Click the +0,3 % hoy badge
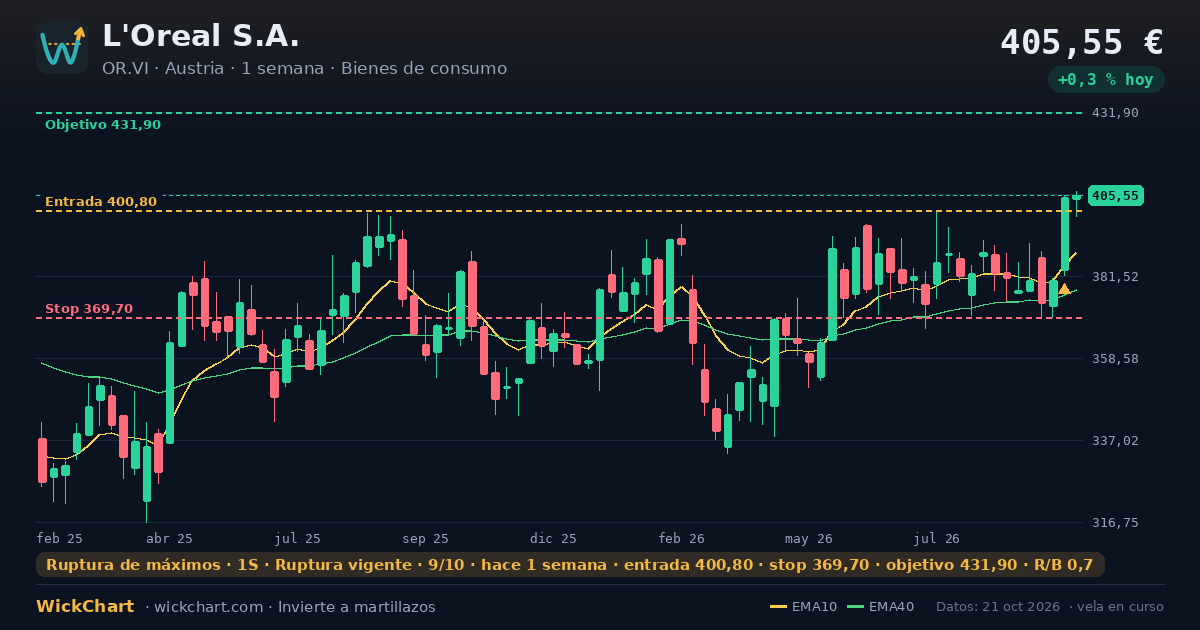The width and height of the screenshot is (1200, 630). click(x=1105, y=80)
